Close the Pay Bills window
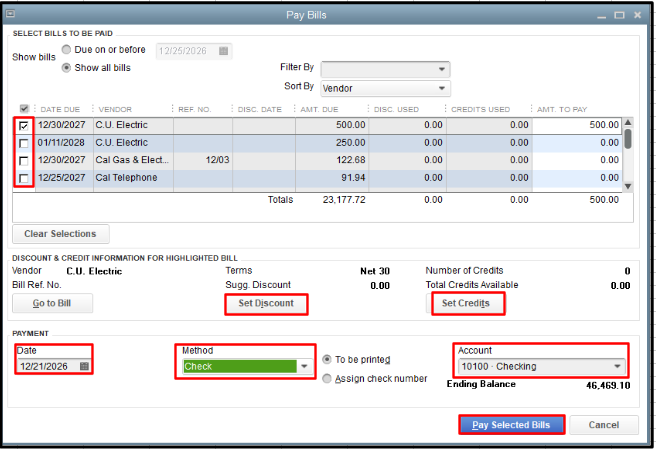Image resolution: width=656 pixels, height=449 pixels. (637, 15)
